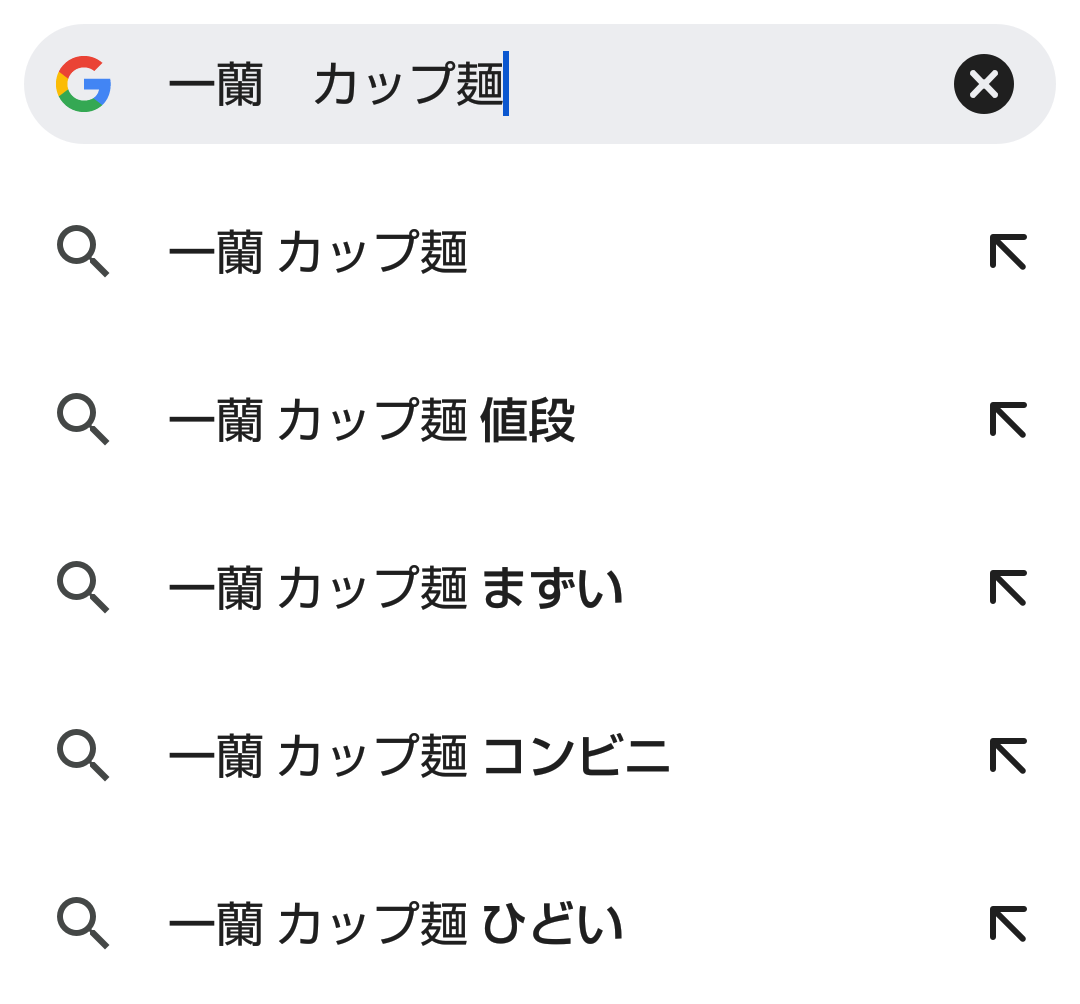Tap the fill-in arrow for 値段 suggestion
1080x1004 pixels.
coord(1008,420)
